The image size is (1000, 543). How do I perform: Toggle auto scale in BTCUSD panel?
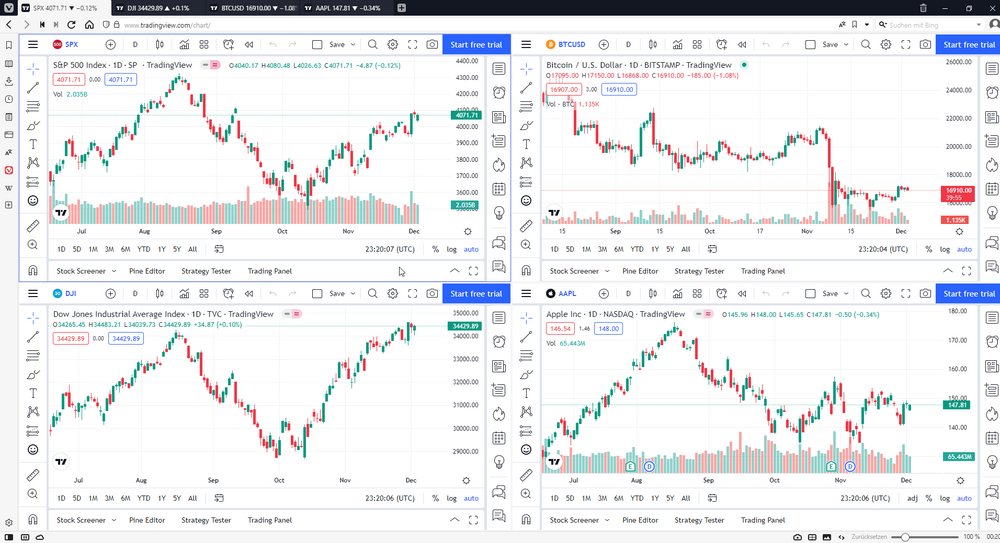pos(964,249)
